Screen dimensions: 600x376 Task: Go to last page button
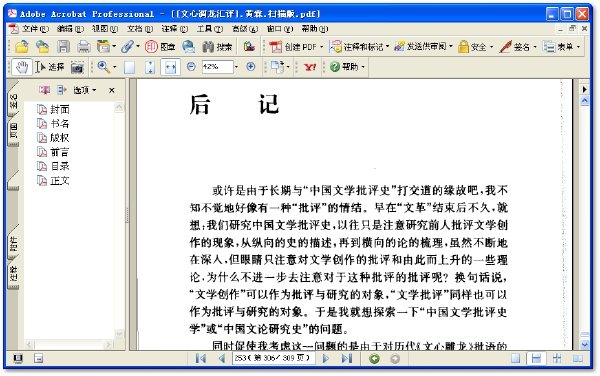(347, 358)
